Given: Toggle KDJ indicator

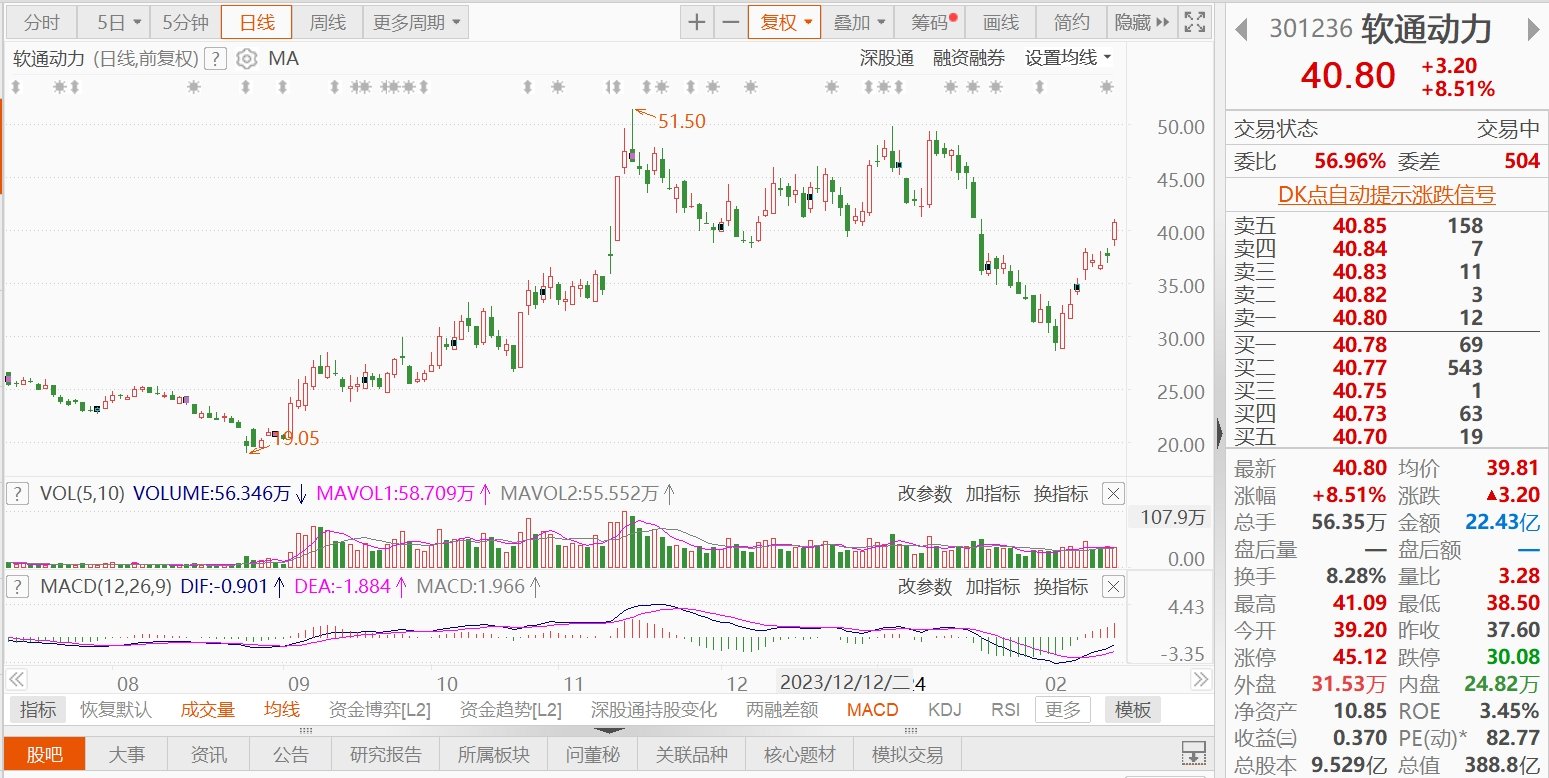Looking at the screenshot, I should click(945, 710).
